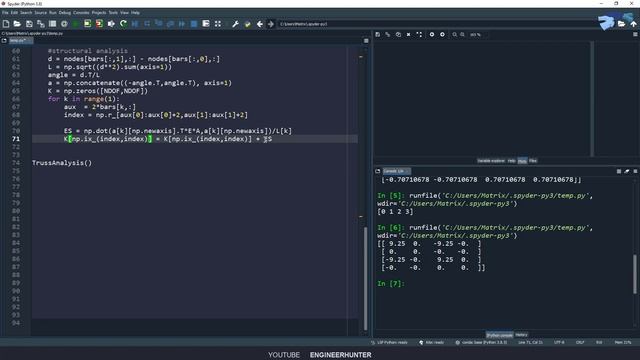Zoom in the plot
640x360 pixels.
coord(462,35)
